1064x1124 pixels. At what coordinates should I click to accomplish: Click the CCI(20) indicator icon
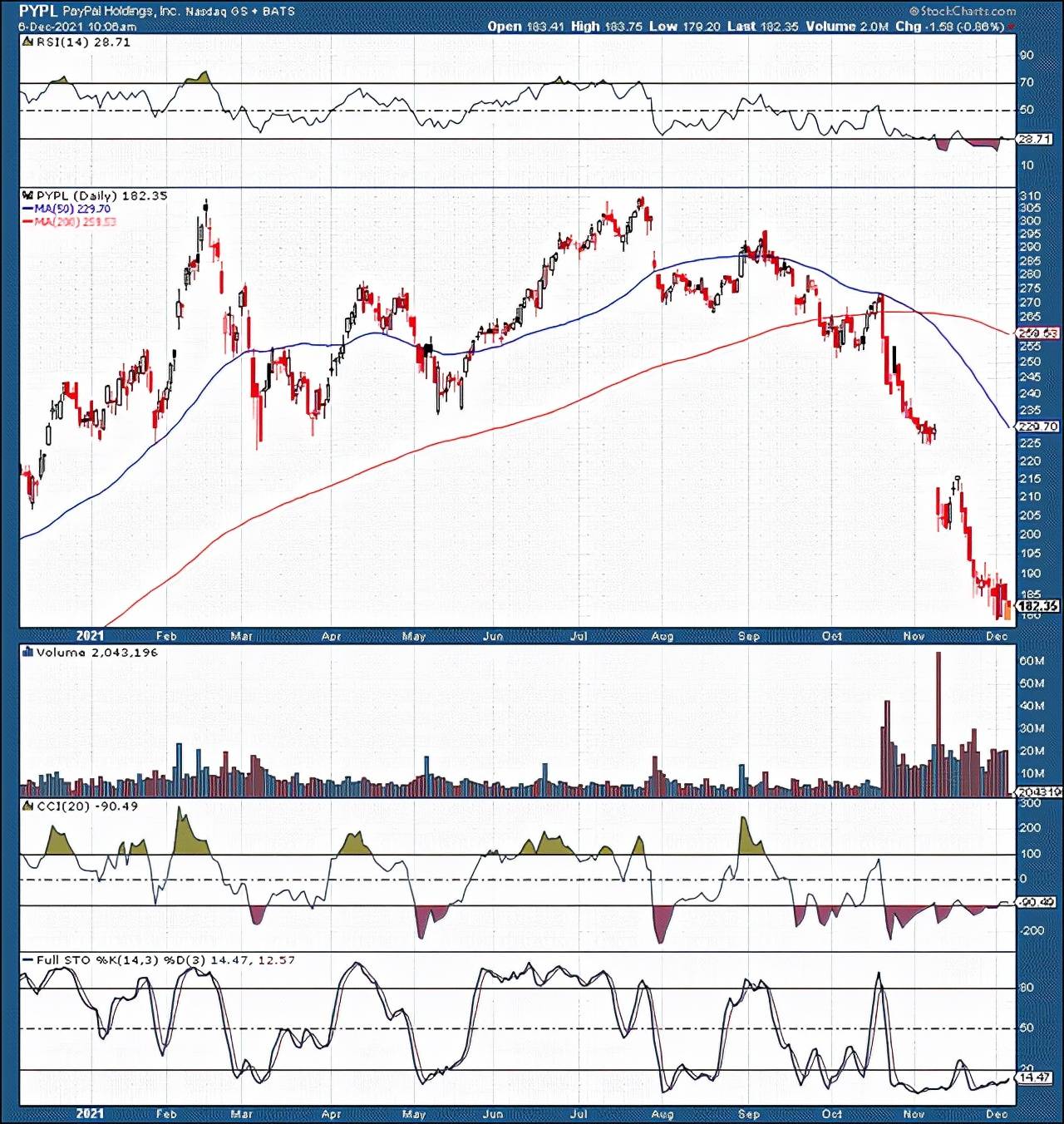27,806
